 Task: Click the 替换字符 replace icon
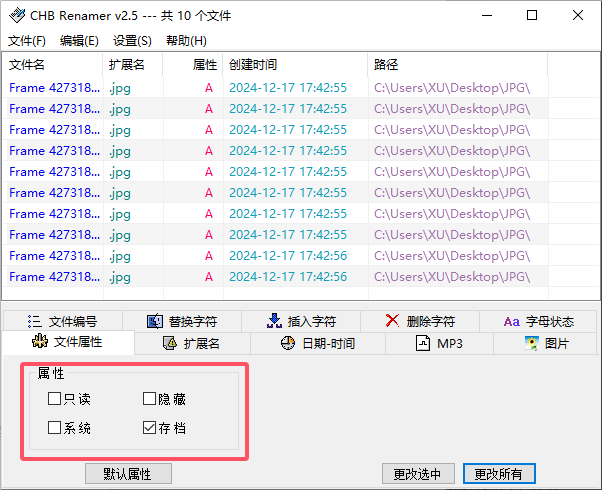click(155, 321)
